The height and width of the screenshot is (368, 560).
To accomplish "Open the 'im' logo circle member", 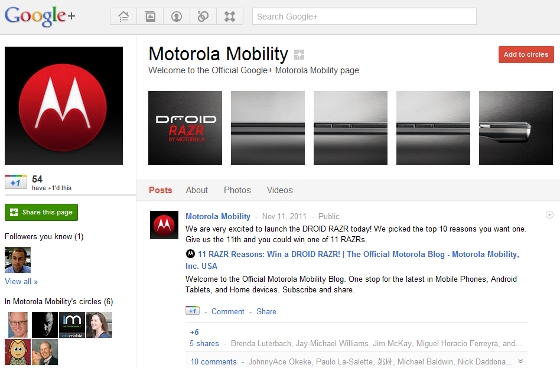I will tap(72, 325).
